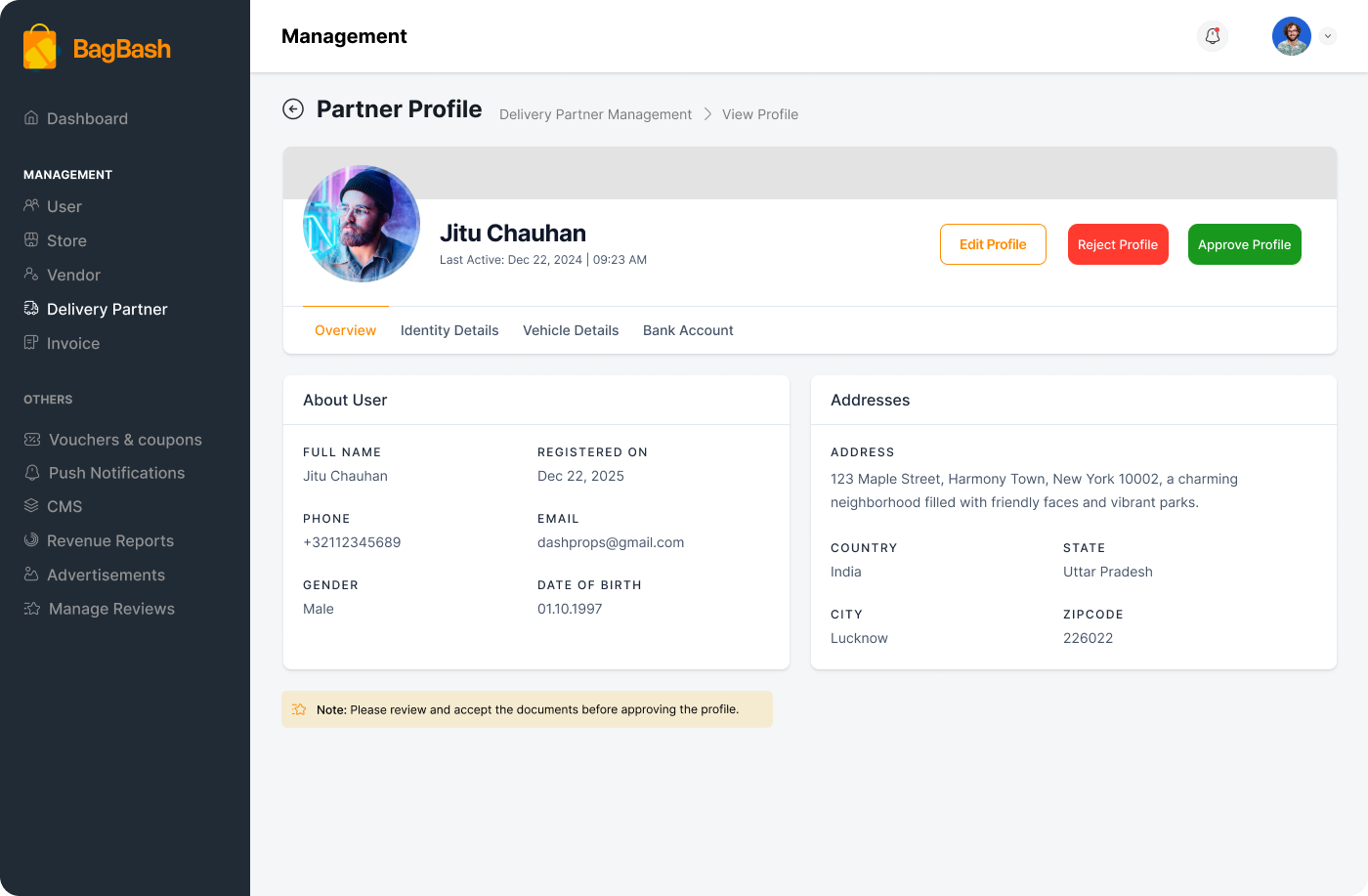
Task: Open Advertisements in the sidebar menu
Action: point(106,575)
